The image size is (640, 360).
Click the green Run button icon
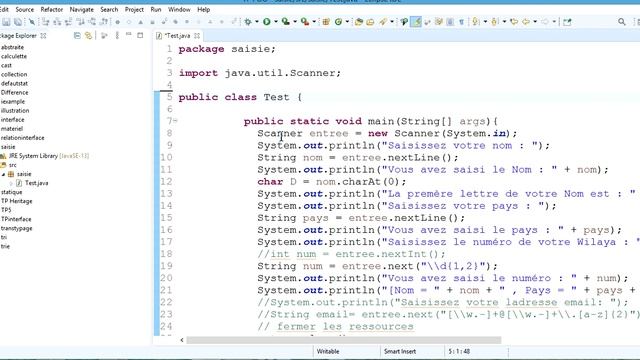click(x=267, y=22)
